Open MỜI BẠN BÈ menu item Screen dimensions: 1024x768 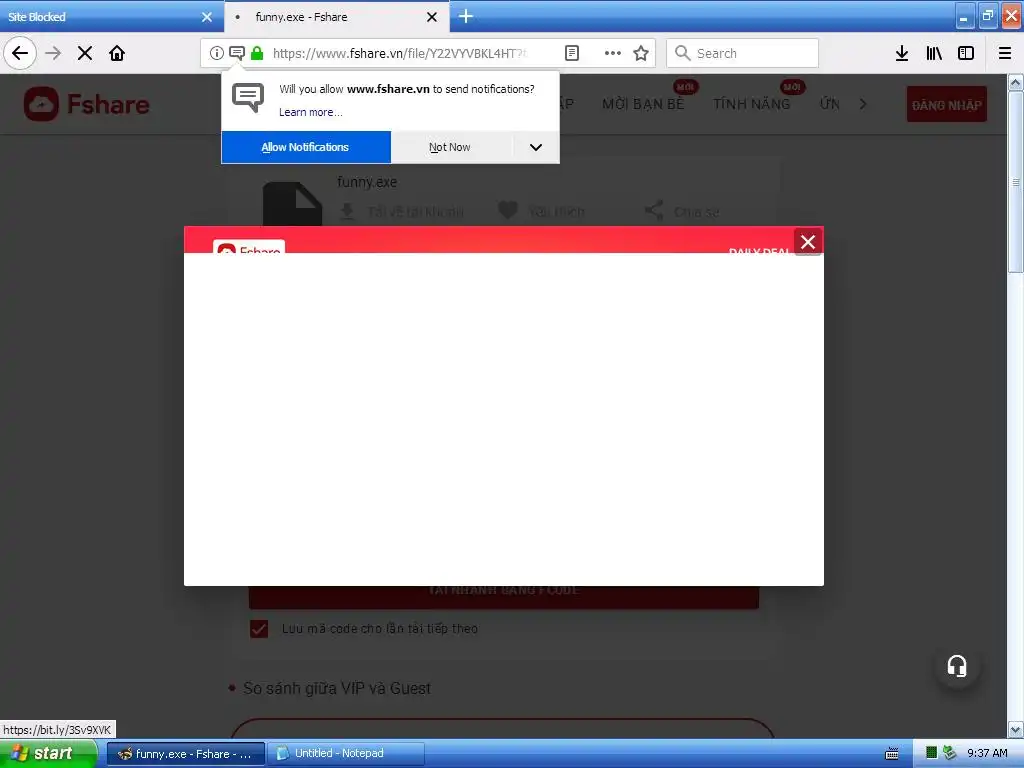643,104
